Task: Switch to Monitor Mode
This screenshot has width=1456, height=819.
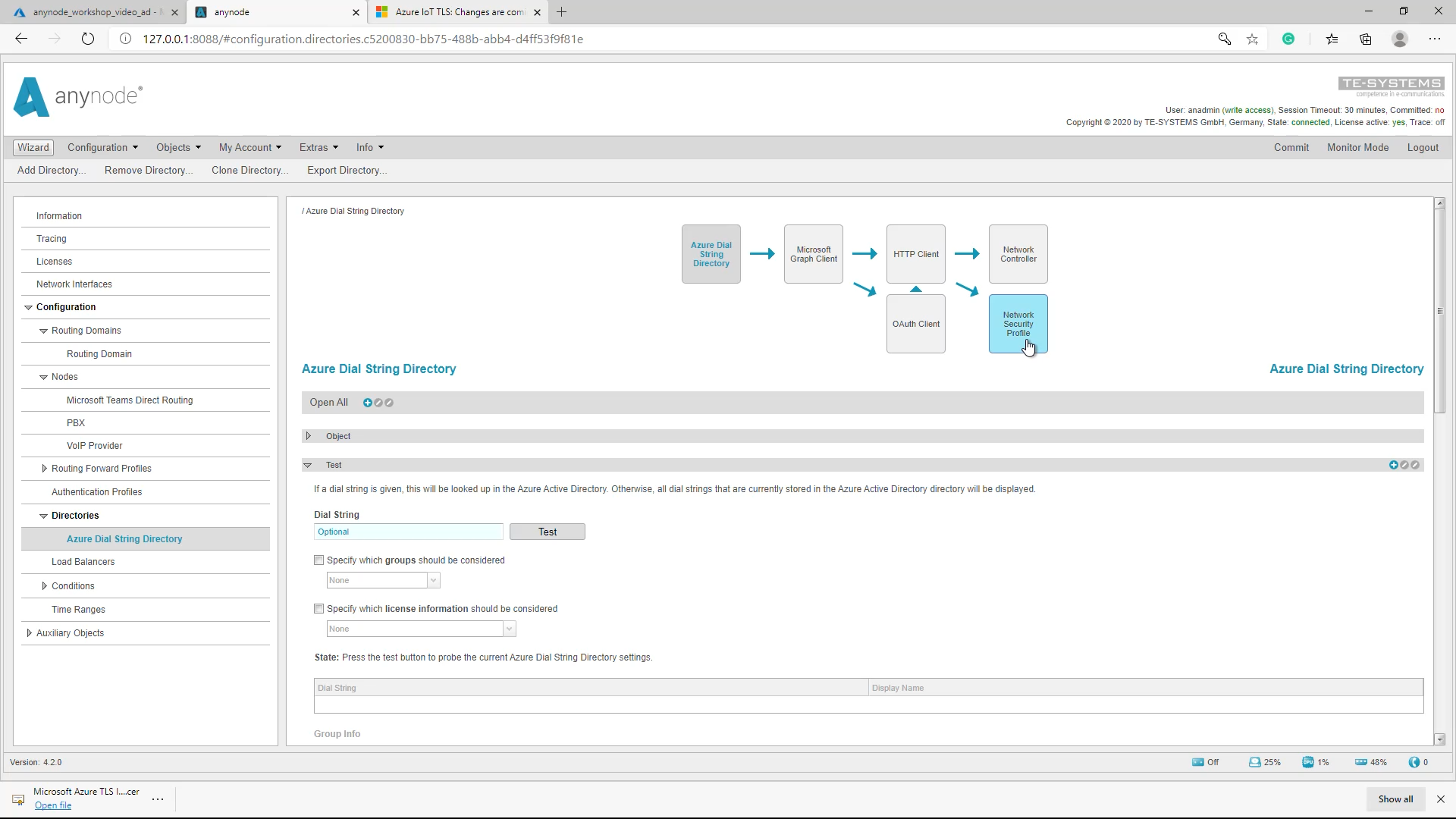Action: (x=1358, y=148)
